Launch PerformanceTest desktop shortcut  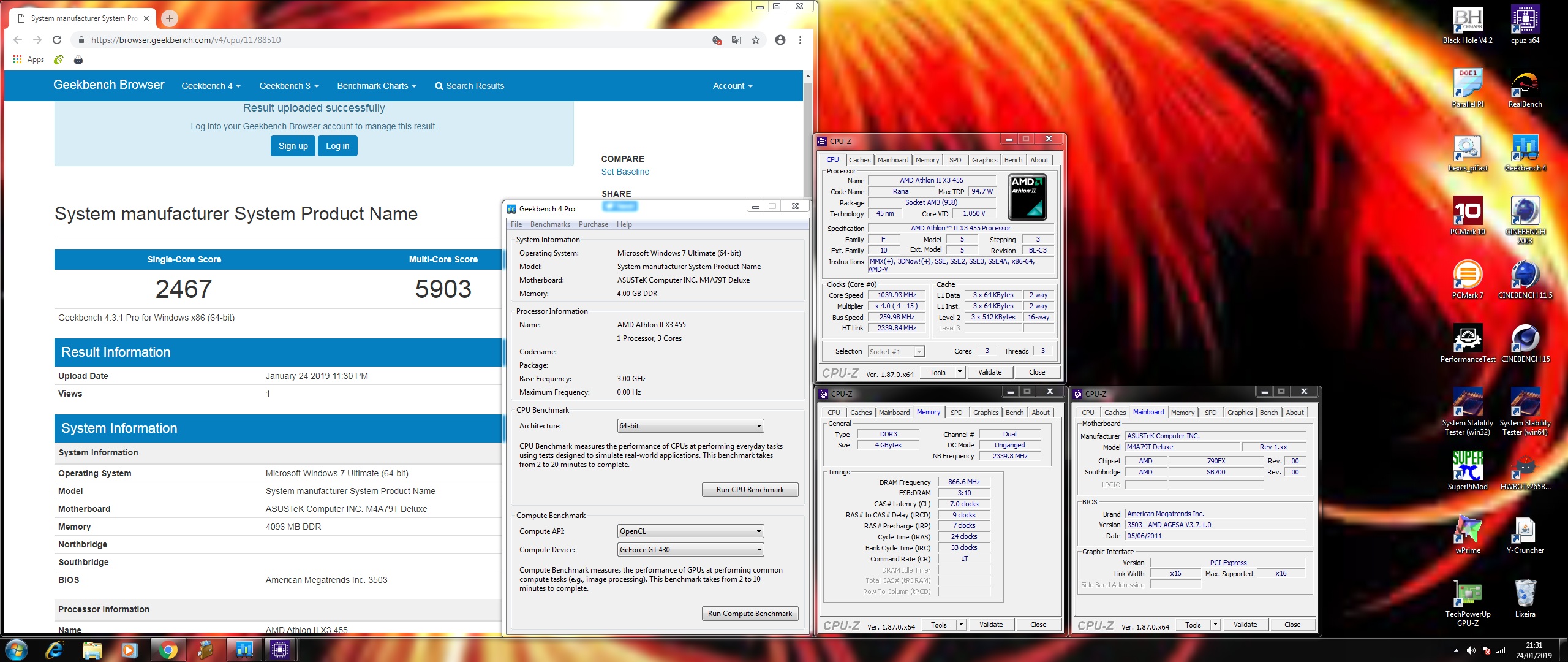tap(1468, 343)
